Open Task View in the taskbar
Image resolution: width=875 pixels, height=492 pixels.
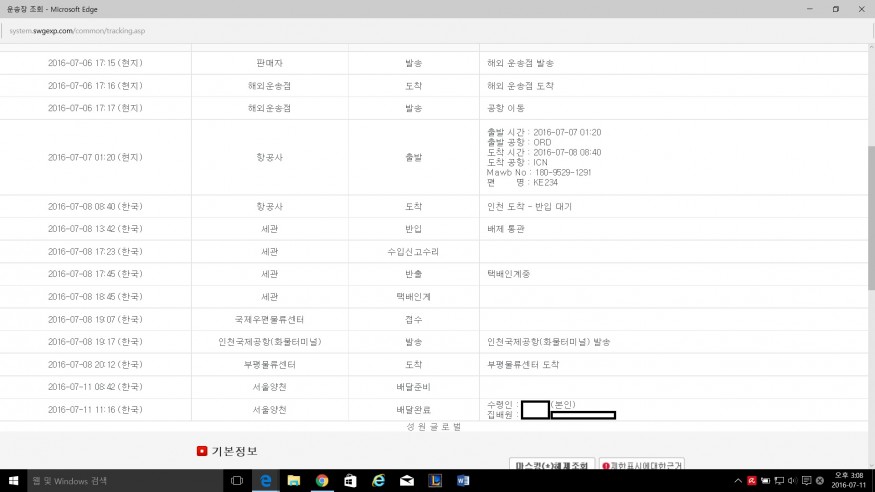237,480
